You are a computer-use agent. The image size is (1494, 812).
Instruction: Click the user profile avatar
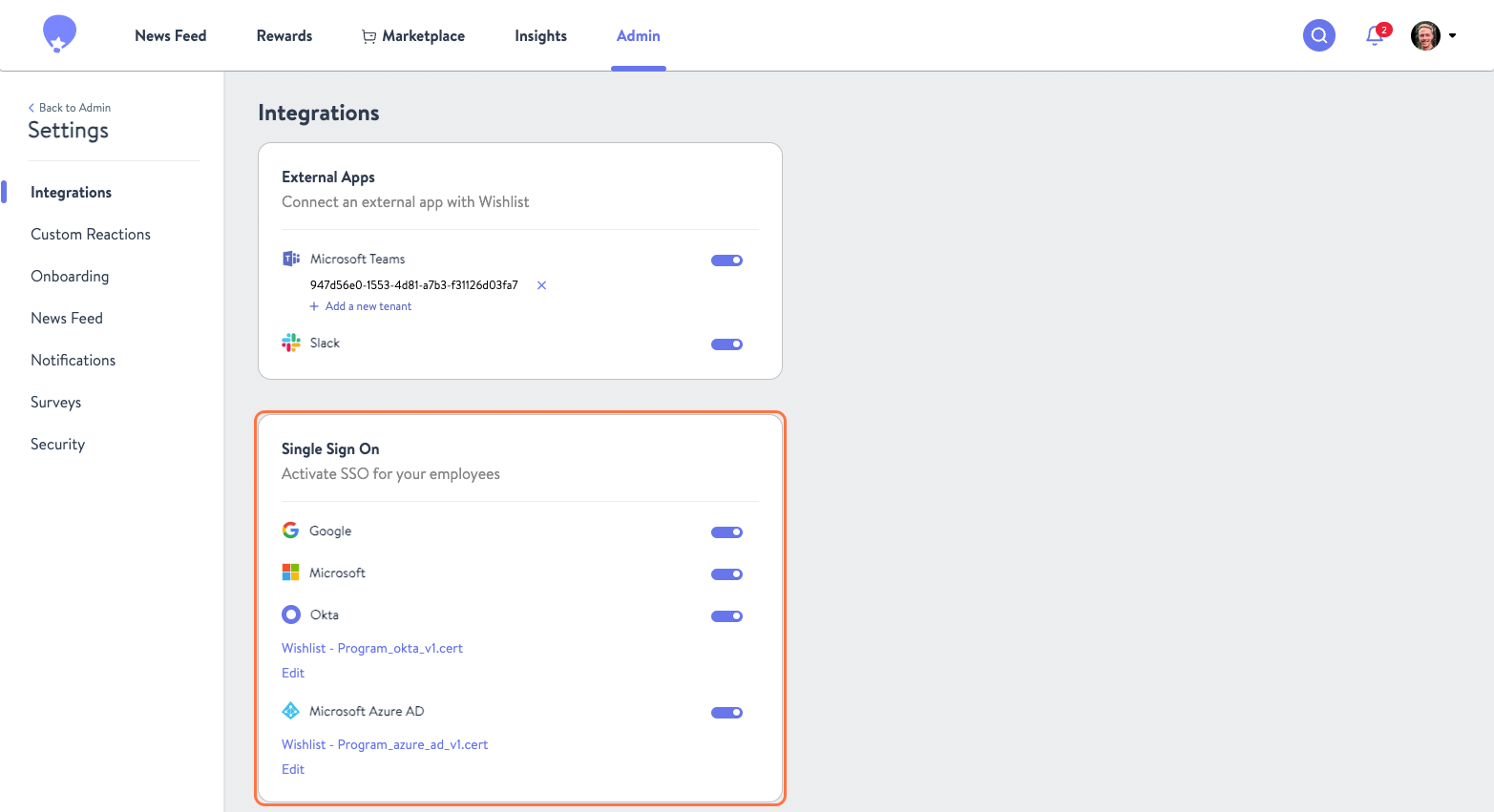(x=1425, y=35)
